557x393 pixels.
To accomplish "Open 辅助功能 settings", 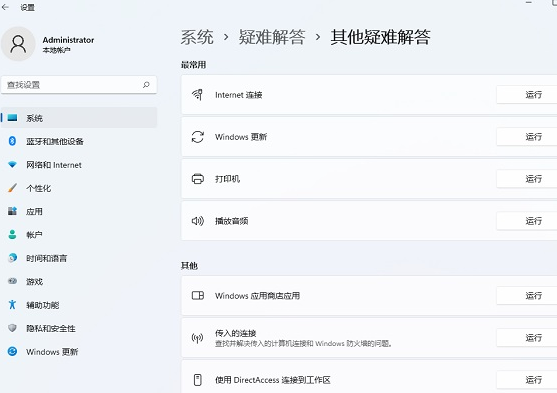I will coord(79,305).
